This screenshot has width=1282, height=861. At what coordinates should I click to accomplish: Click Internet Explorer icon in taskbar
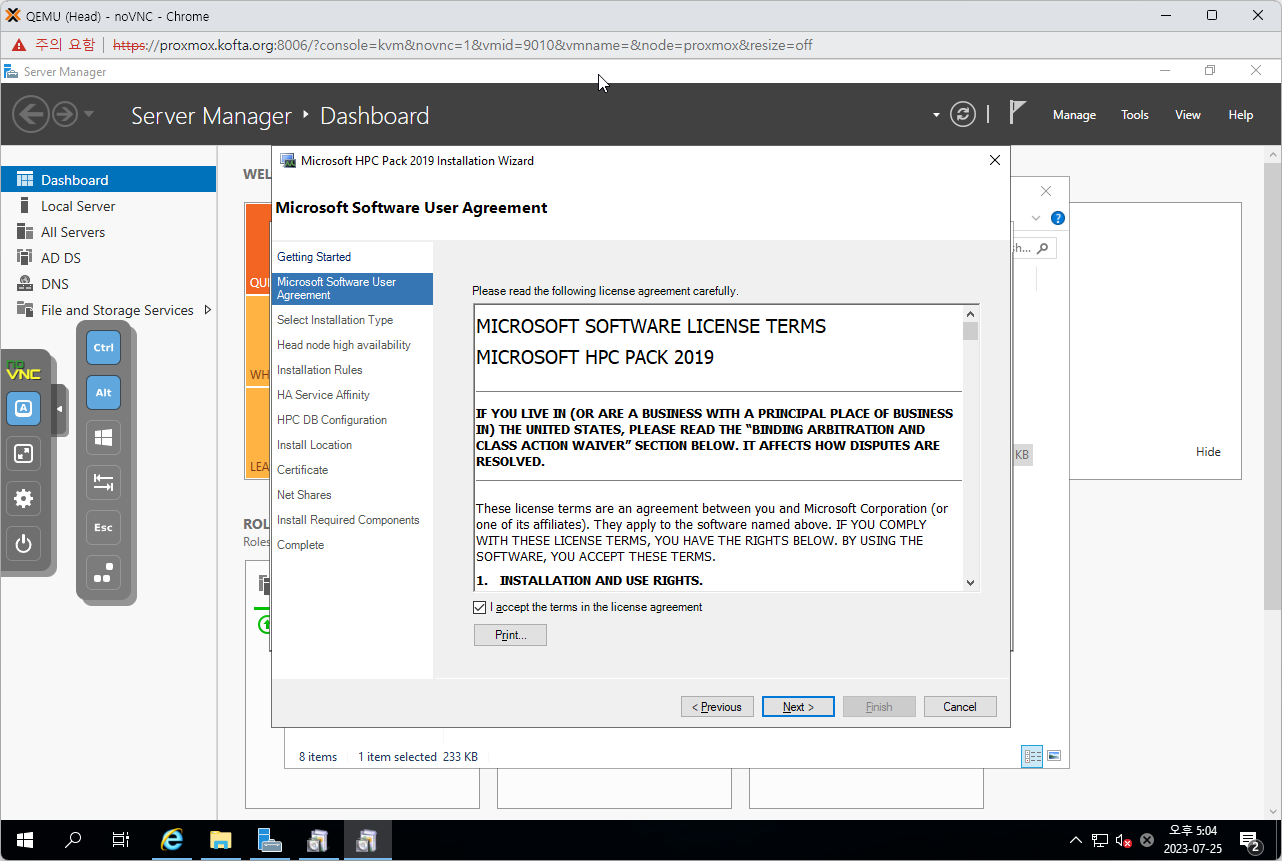click(x=172, y=840)
